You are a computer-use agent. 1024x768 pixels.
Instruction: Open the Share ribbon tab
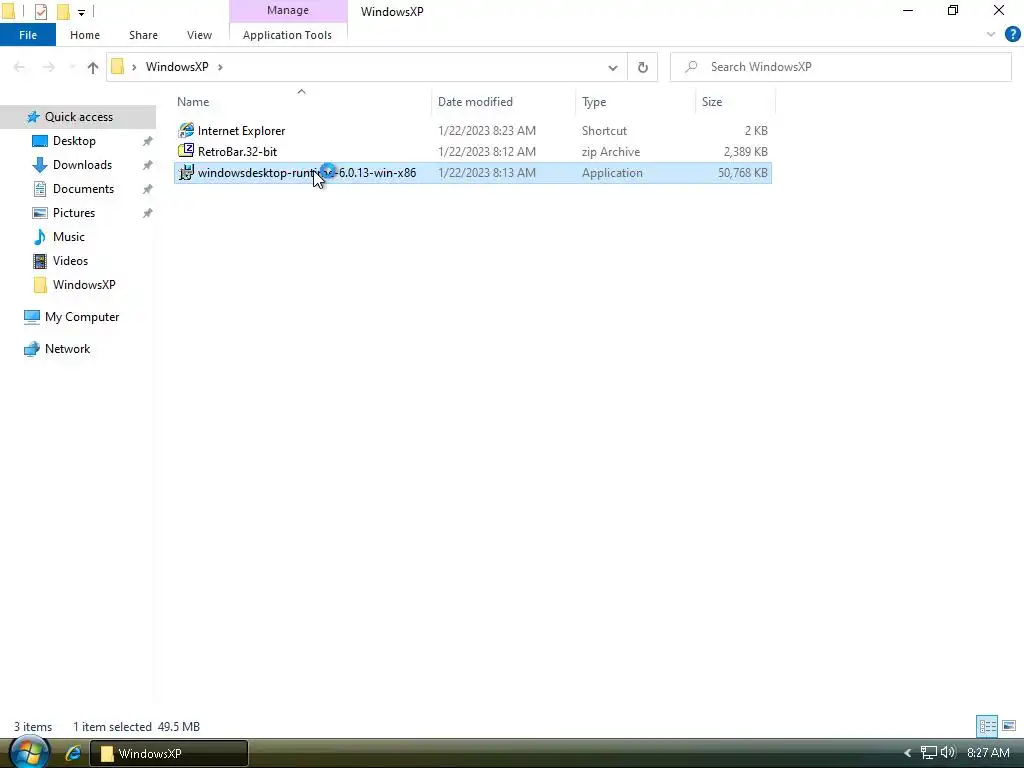coord(143,35)
